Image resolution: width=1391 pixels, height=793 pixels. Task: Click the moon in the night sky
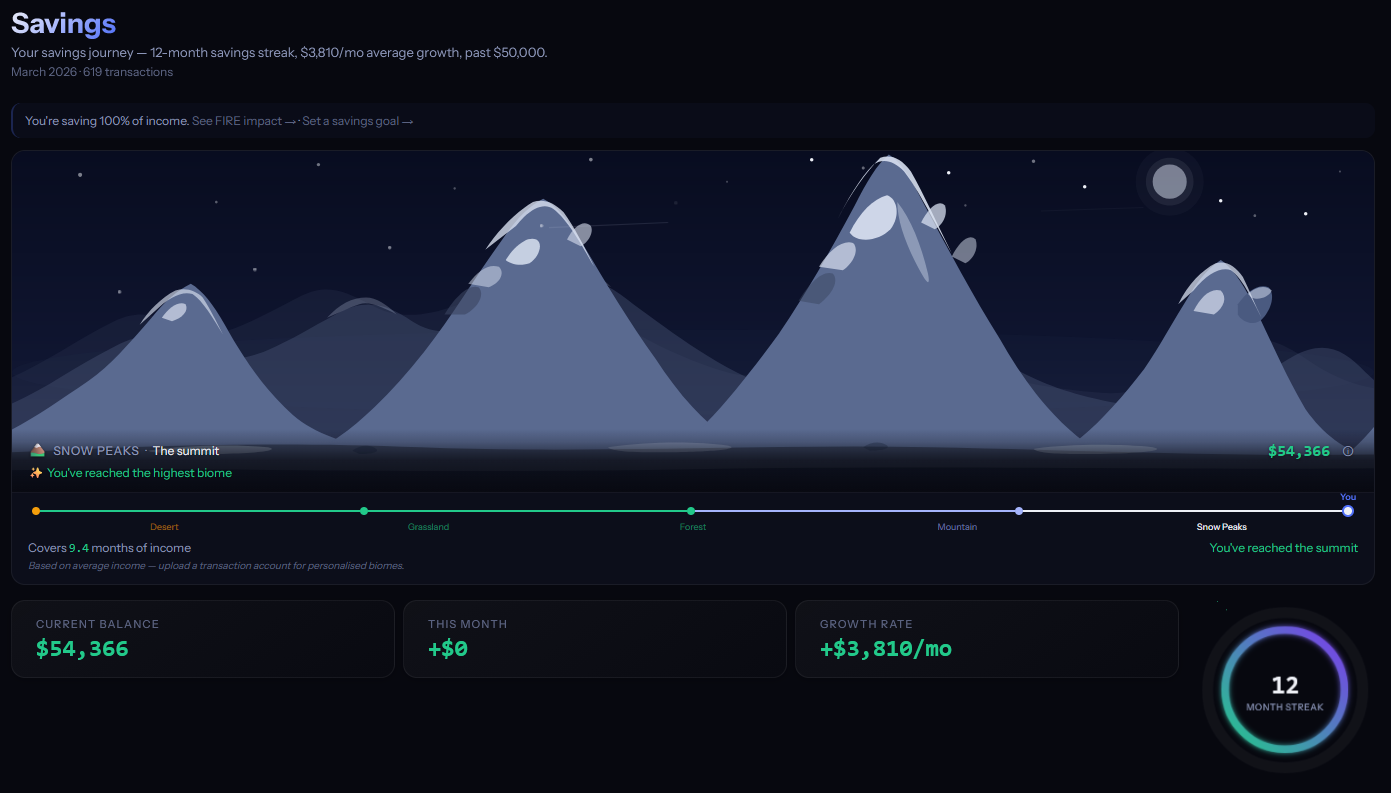1169,182
